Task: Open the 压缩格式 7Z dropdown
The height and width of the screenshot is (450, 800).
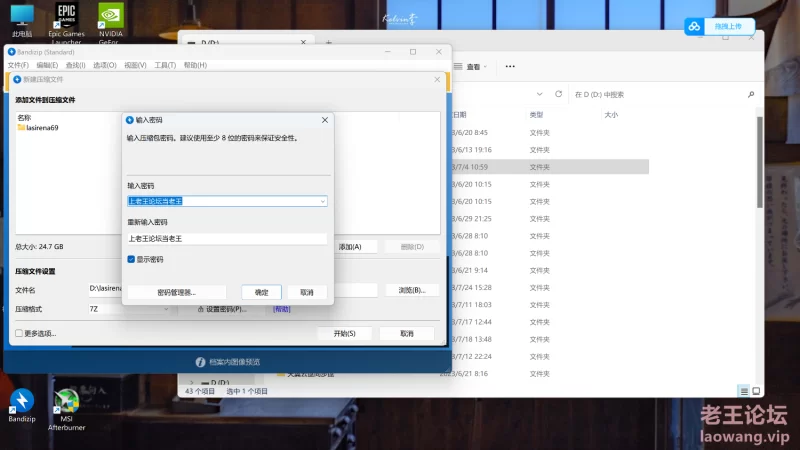Action: [x=166, y=310]
